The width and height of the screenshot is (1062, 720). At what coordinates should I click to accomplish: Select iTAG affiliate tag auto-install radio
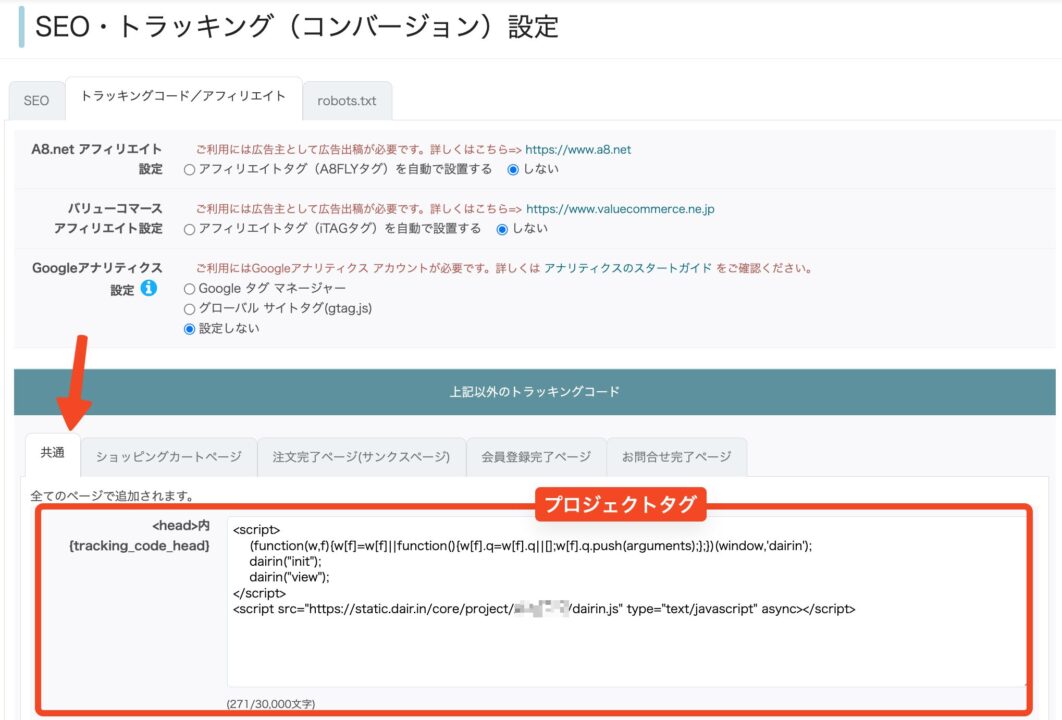click(190, 230)
